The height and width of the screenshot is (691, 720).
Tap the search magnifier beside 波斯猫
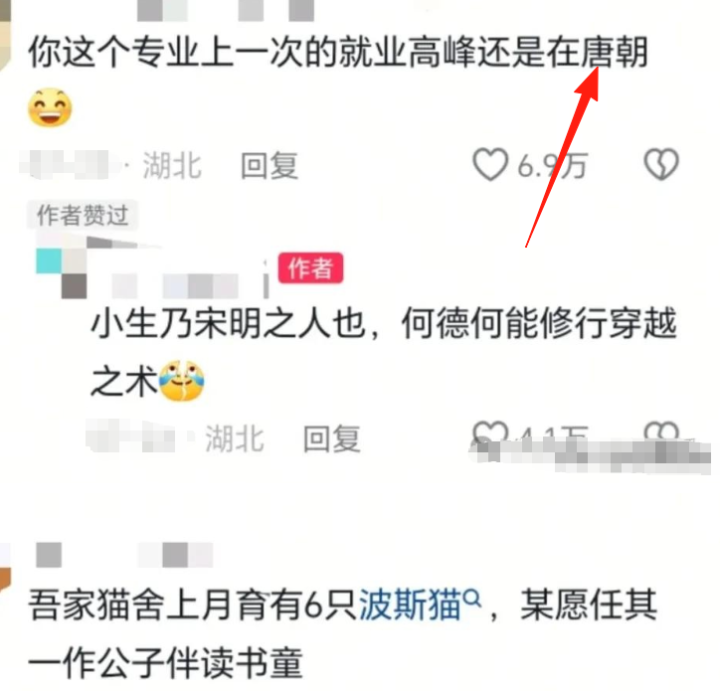coord(472,597)
